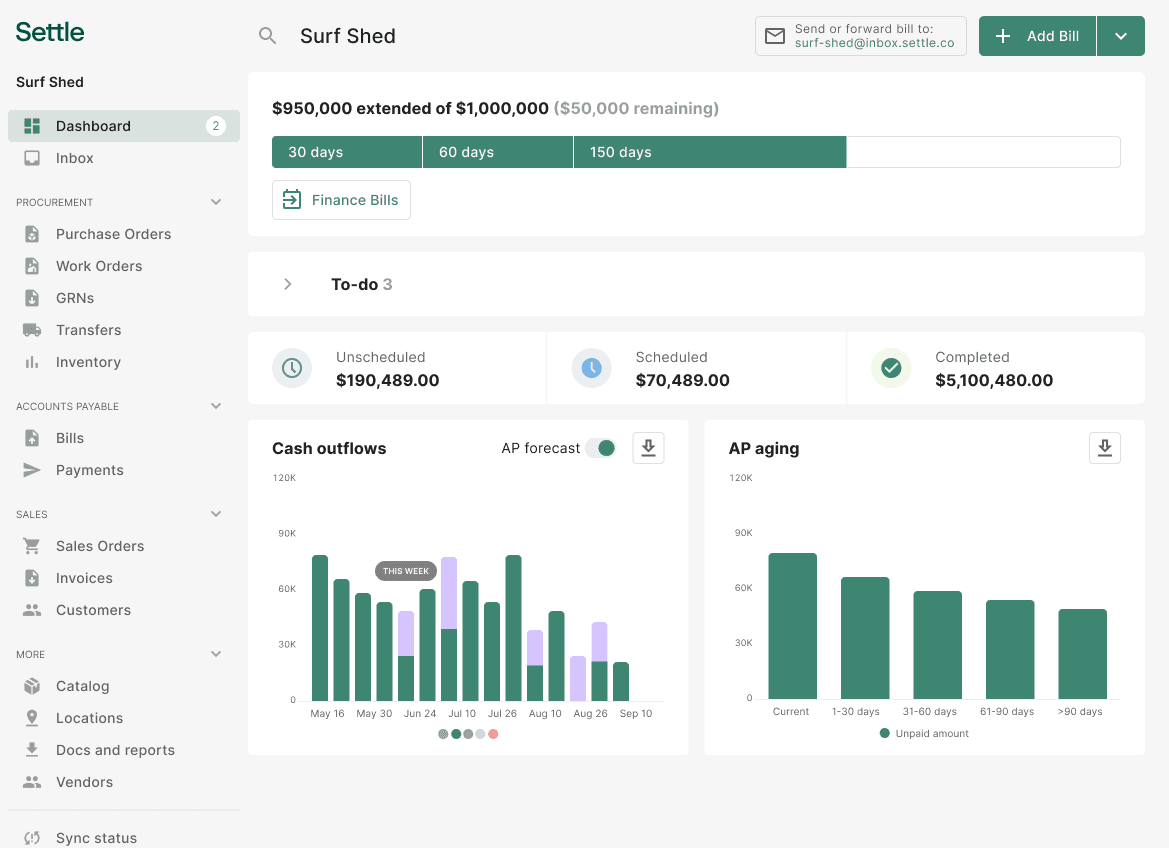Open the Add Bill dropdown arrow
Screen dimensions: 1169x848
point(1121,36)
